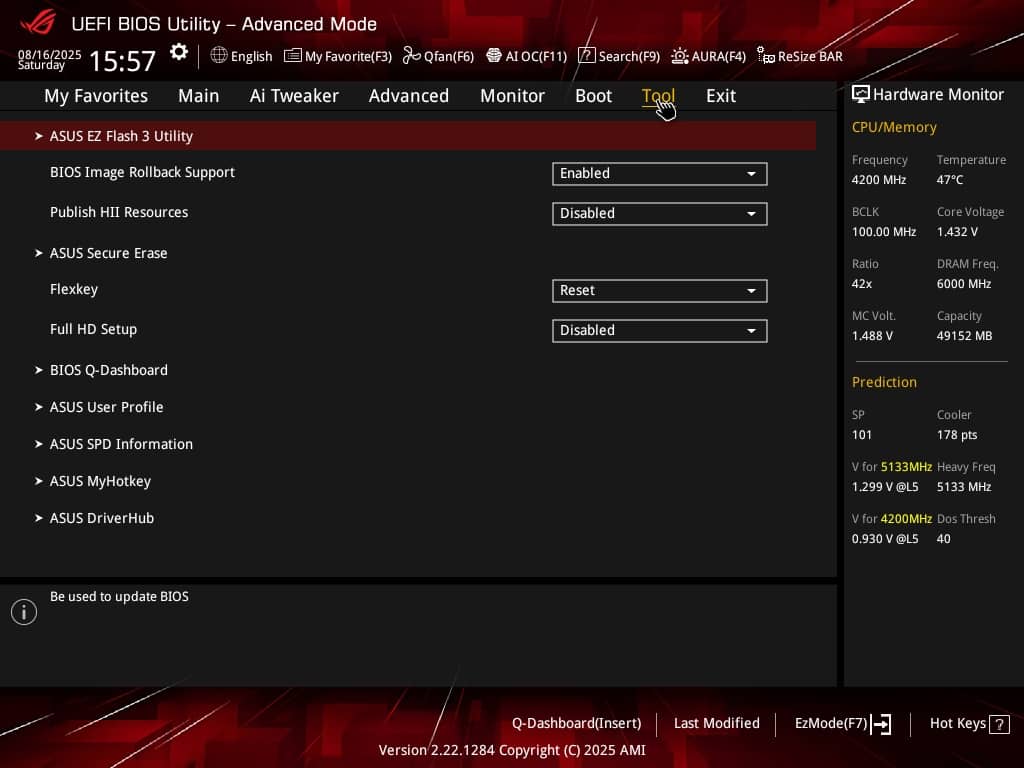Image resolution: width=1024 pixels, height=768 pixels.
Task: Expand ASUS EZ Flash 3 Utility
Action: [408, 136]
